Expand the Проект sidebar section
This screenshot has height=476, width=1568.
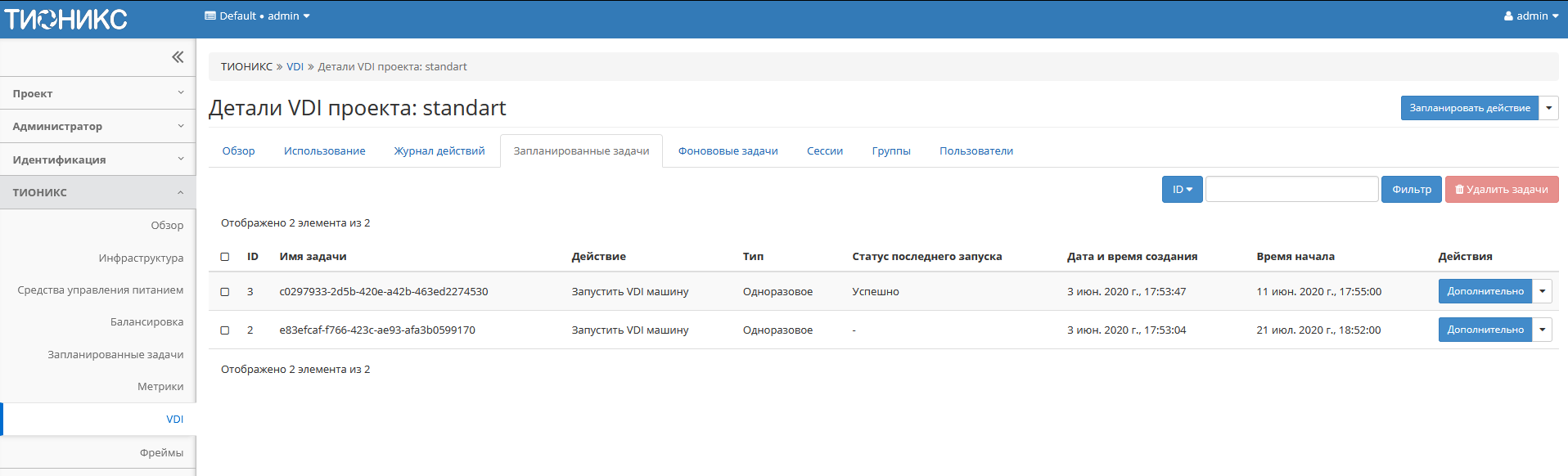97,94
